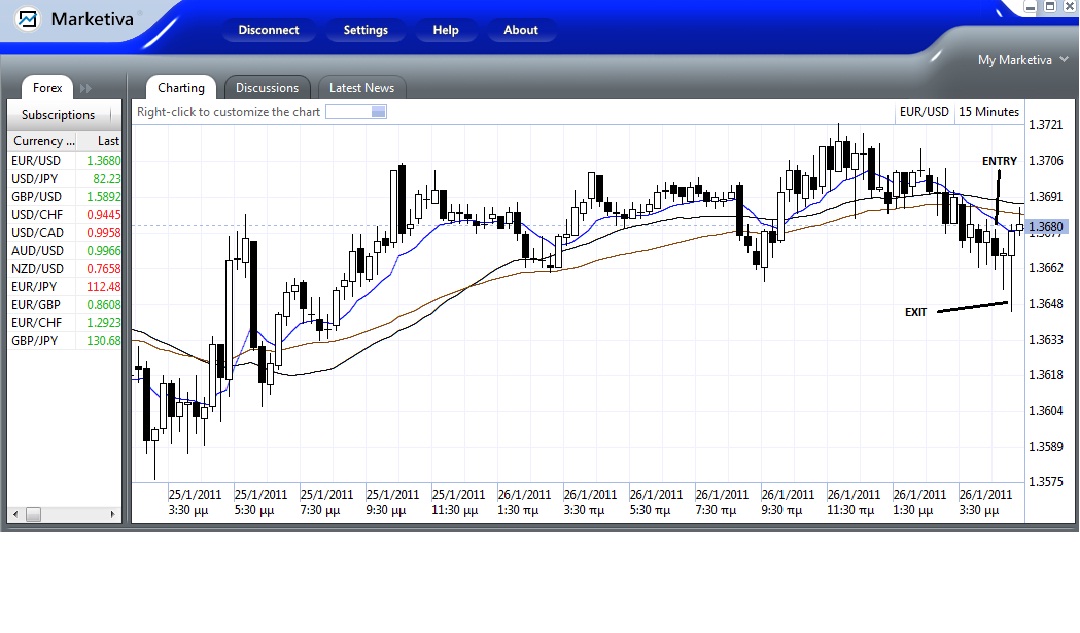Click the 25/1/2011 11:30 μμ time label
This screenshot has width=1080, height=633.
(458, 502)
